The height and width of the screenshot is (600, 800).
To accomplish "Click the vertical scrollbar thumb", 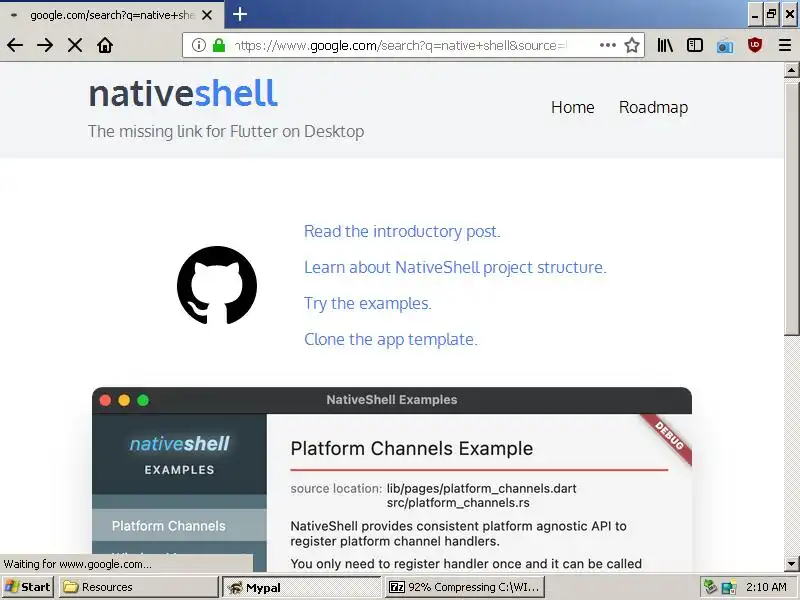I will (x=791, y=207).
